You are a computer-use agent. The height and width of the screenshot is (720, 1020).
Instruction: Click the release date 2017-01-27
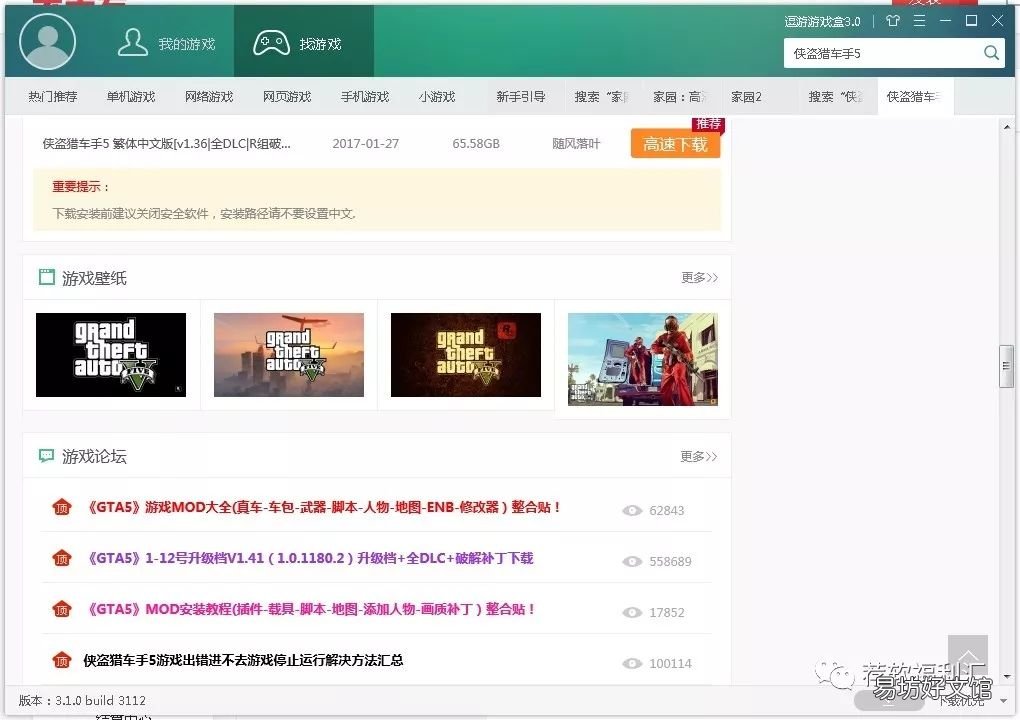(x=366, y=144)
